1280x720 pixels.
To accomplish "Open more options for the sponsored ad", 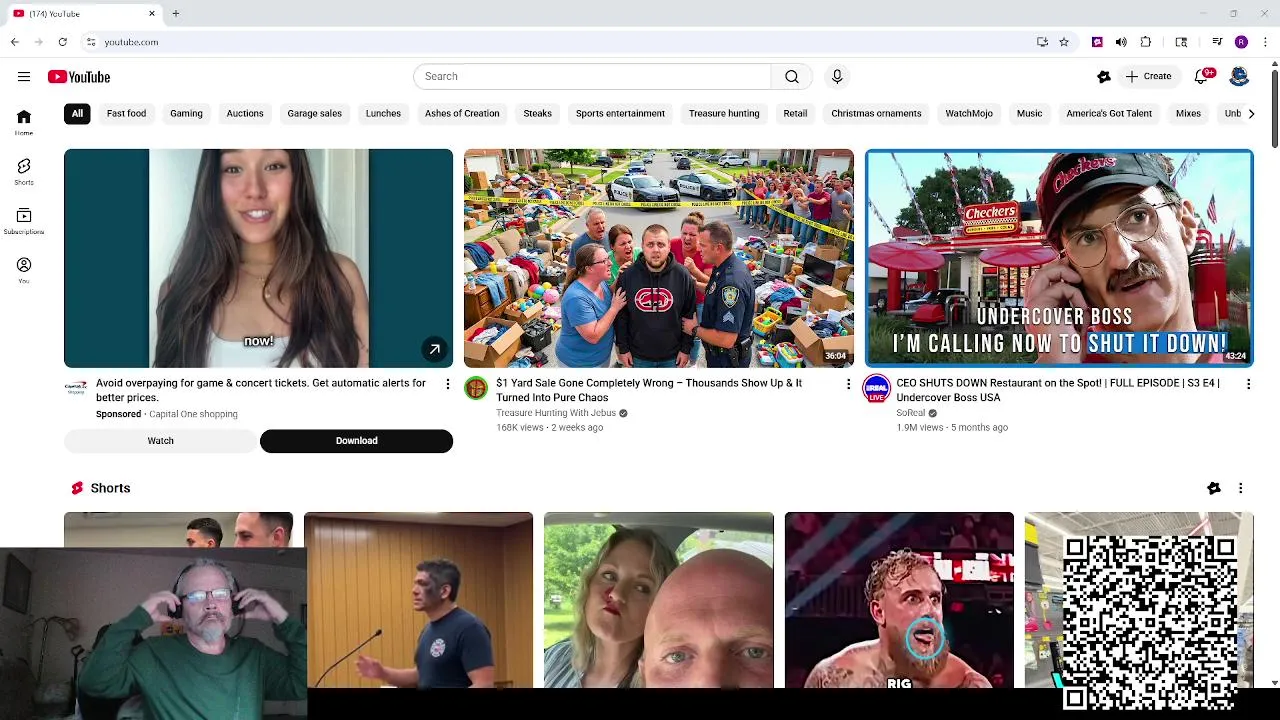I will coord(447,384).
